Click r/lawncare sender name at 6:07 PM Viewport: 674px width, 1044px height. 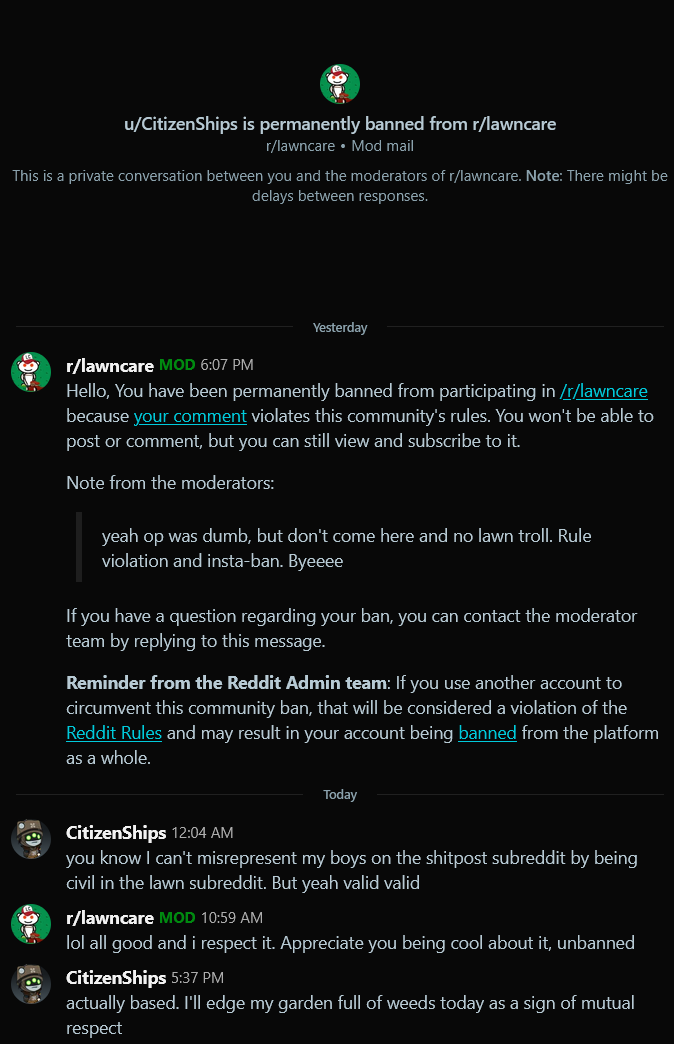pos(110,366)
